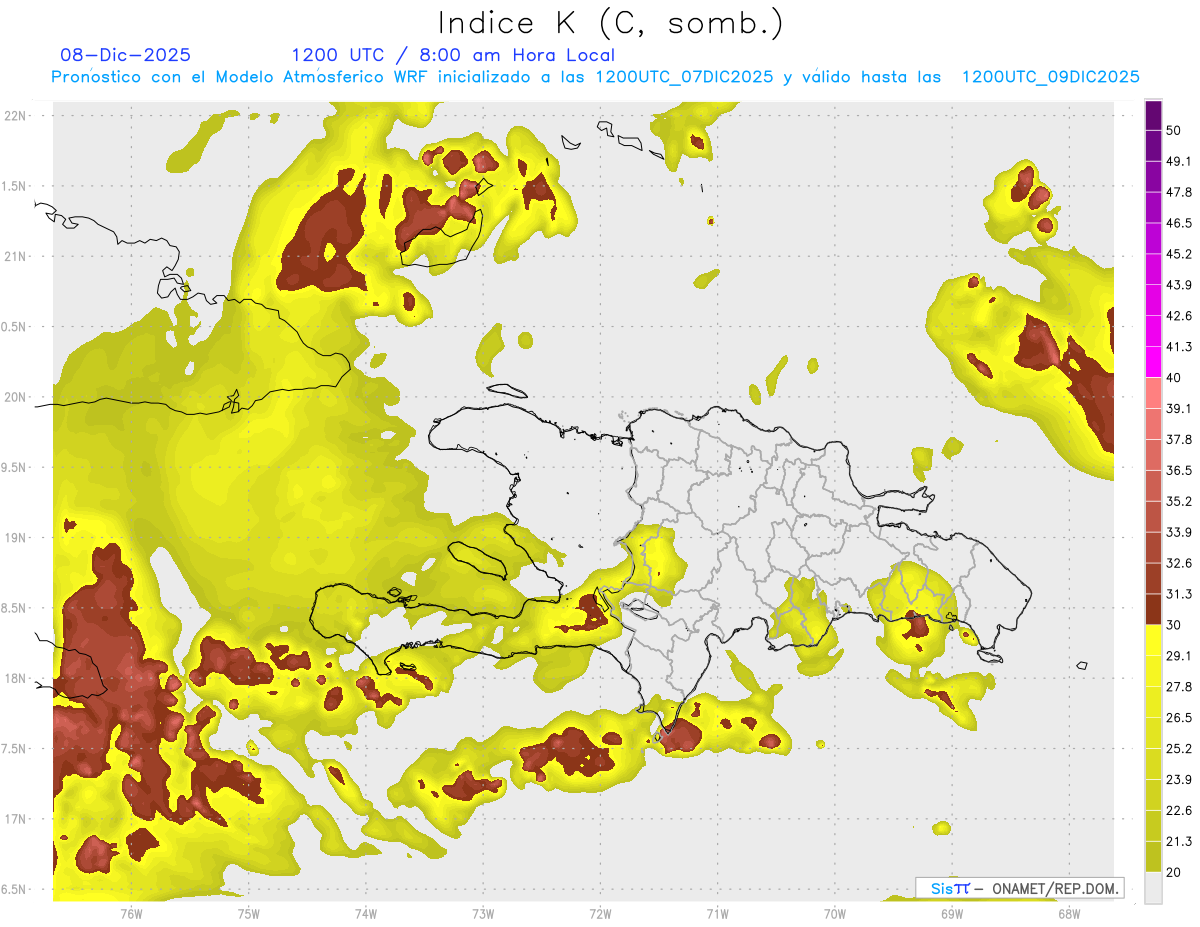Click the "22N" latitude label
Image resolution: width=1200 pixels, height=927 pixels.
pos(15,115)
